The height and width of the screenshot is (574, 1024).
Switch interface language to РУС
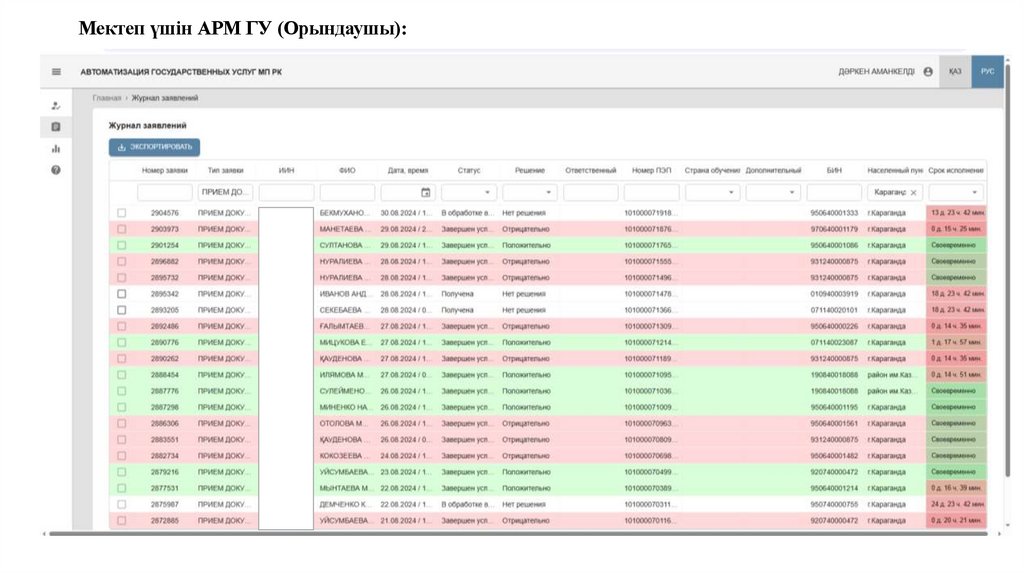point(987,72)
